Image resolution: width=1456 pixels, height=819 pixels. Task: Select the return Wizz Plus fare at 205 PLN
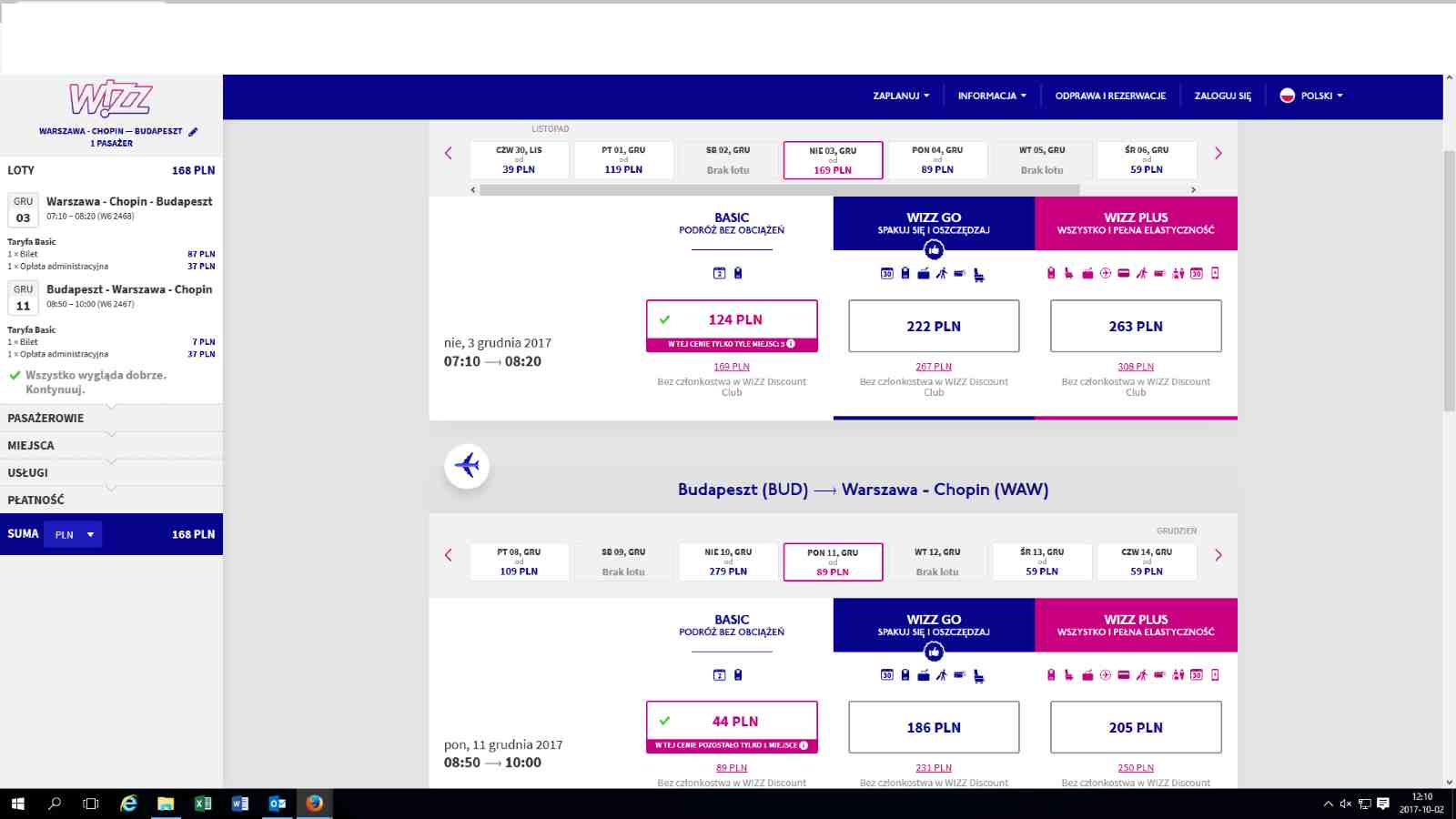tap(1136, 727)
